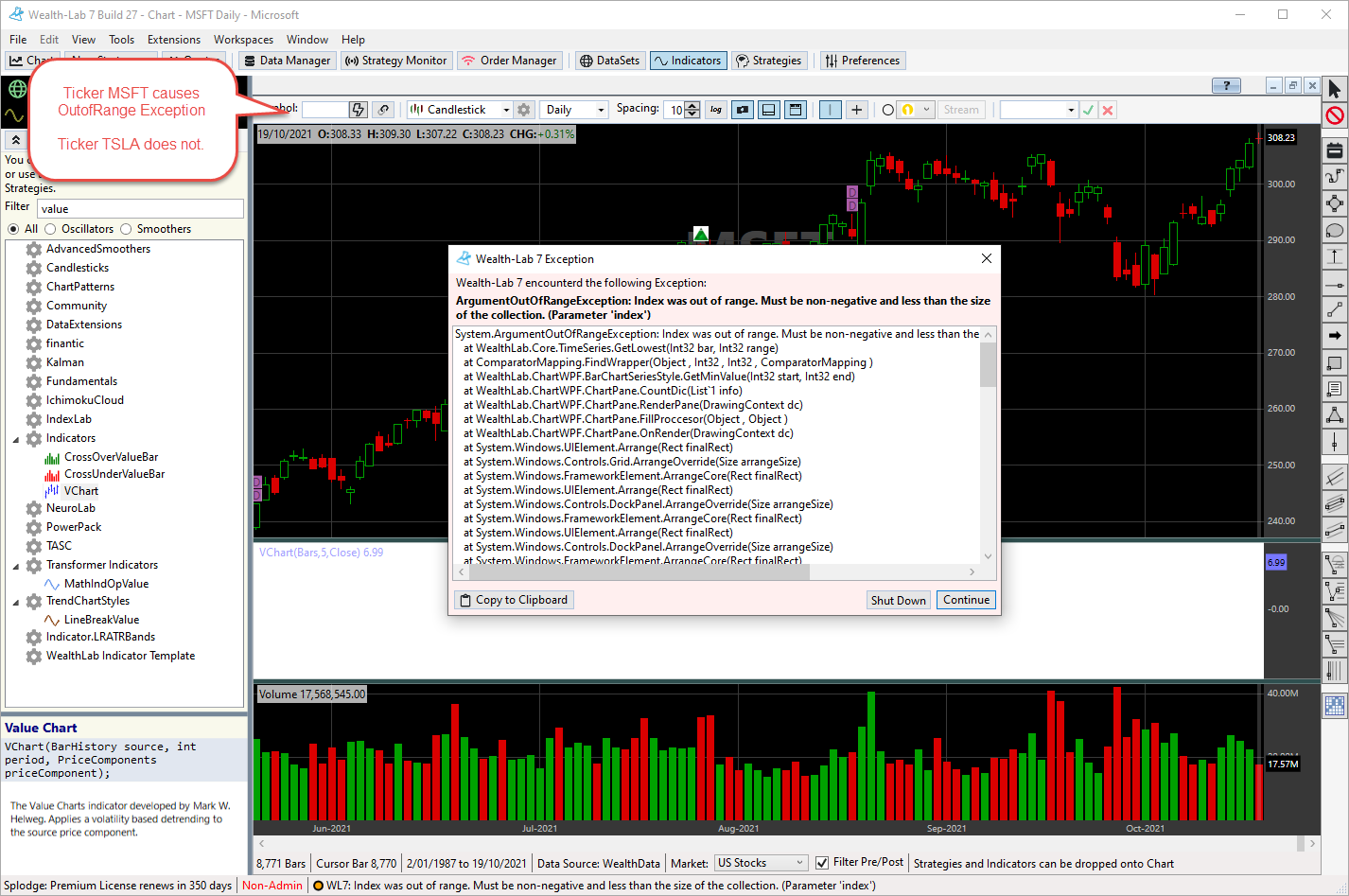Image resolution: width=1349 pixels, height=896 pixels.
Task: Open the Strategy Monitor
Action: (395, 61)
